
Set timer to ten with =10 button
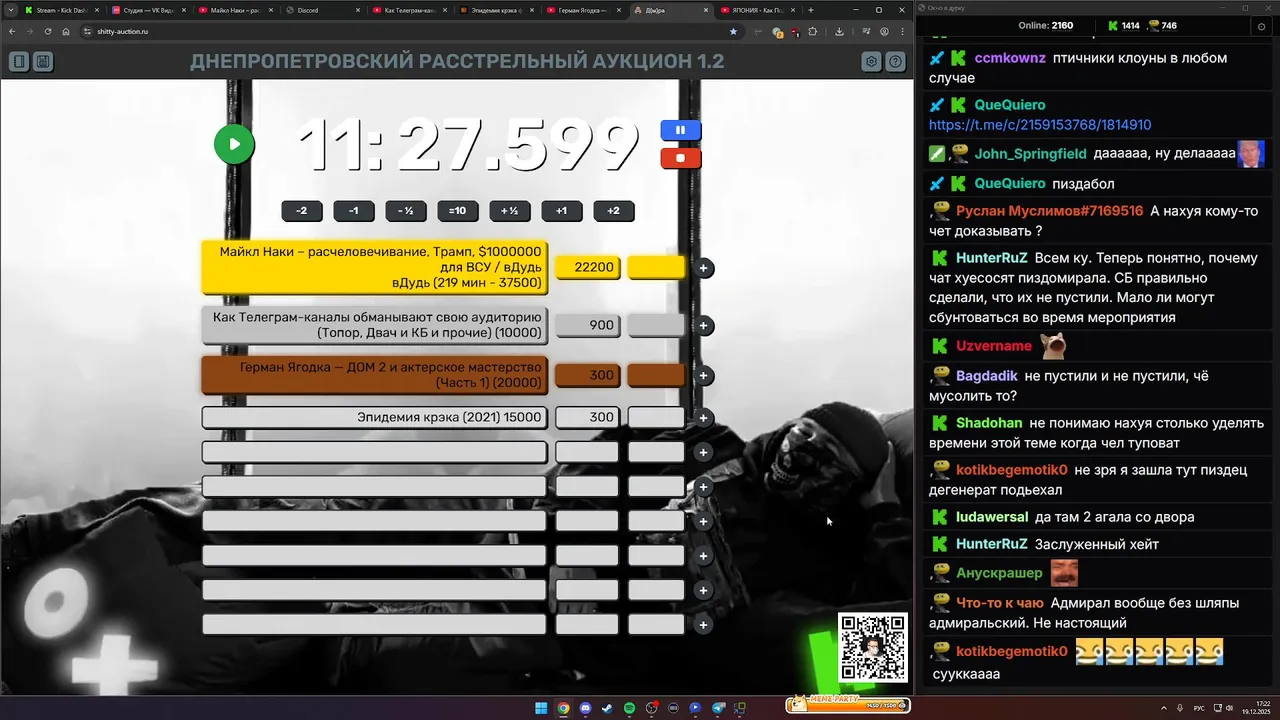(457, 211)
